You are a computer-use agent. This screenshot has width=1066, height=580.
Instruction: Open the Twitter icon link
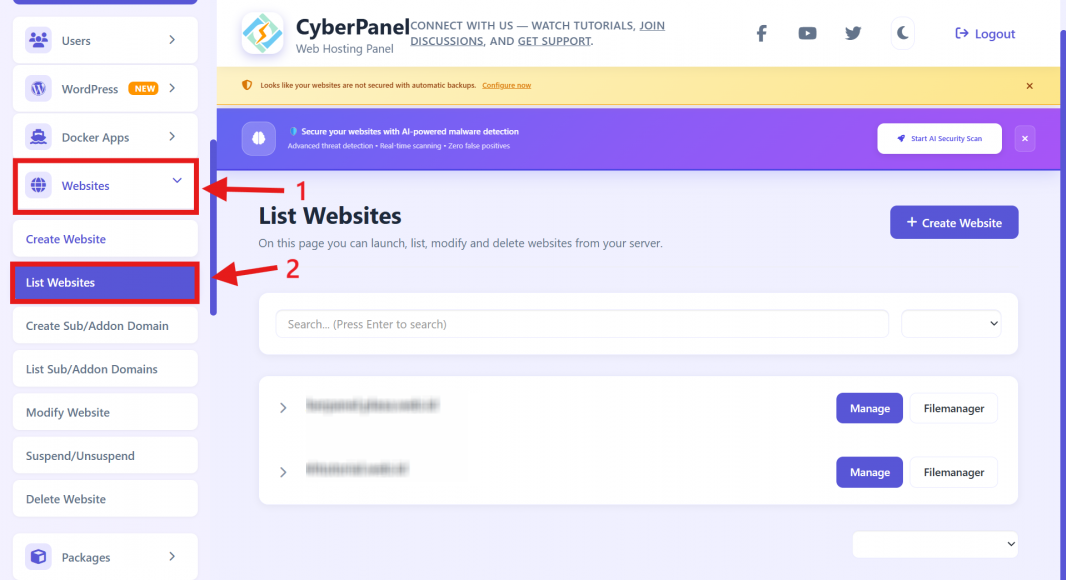click(x=853, y=33)
